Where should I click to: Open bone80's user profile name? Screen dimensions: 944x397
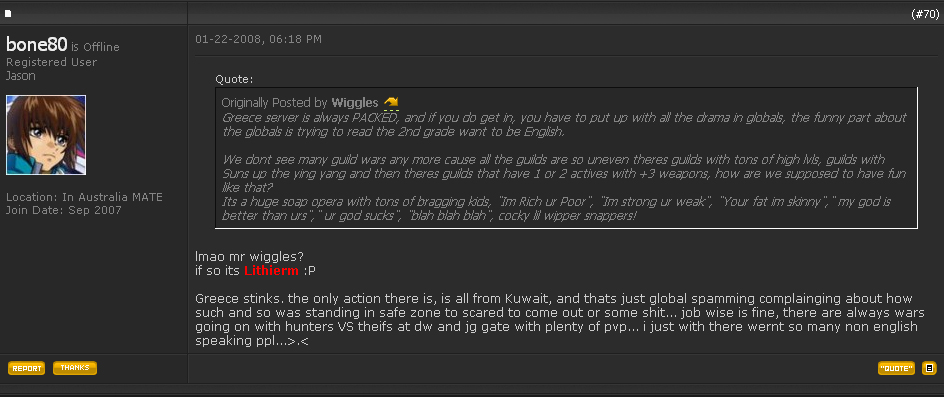click(36, 45)
